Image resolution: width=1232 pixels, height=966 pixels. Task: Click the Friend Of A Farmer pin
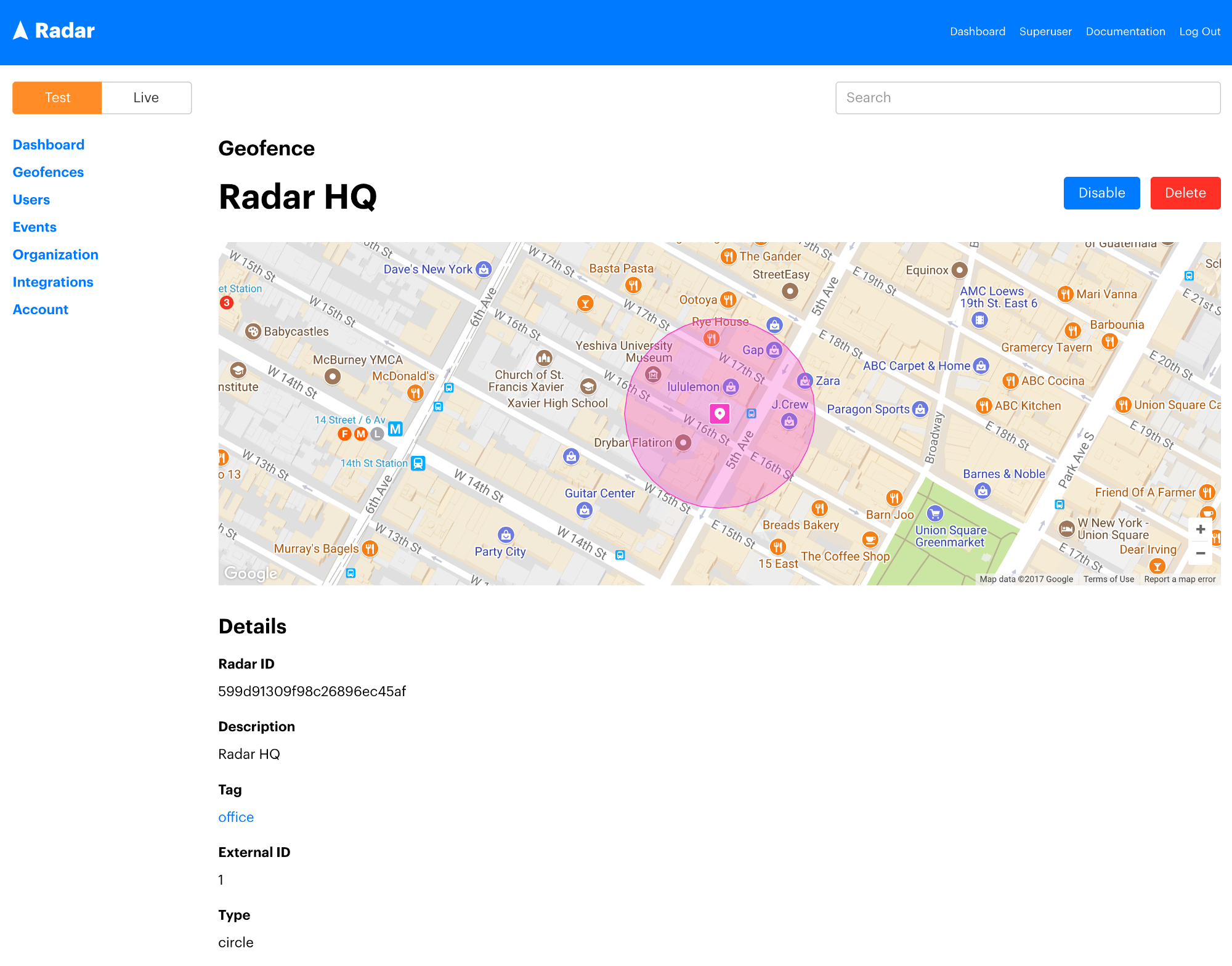point(1207,492)
